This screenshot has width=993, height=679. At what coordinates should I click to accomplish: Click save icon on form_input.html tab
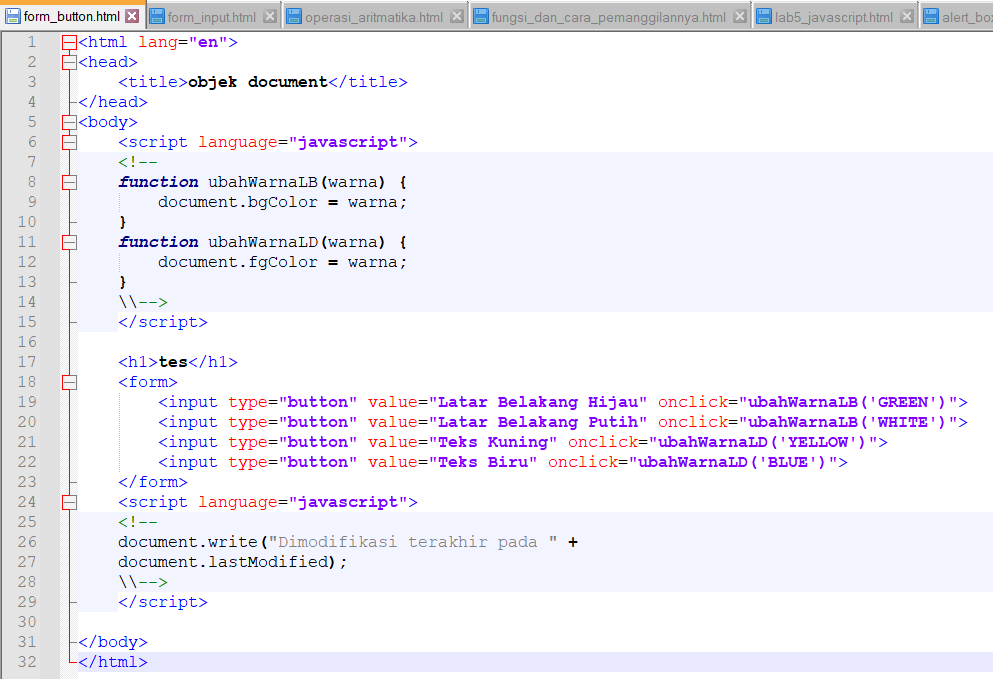(x=157, y=17)
